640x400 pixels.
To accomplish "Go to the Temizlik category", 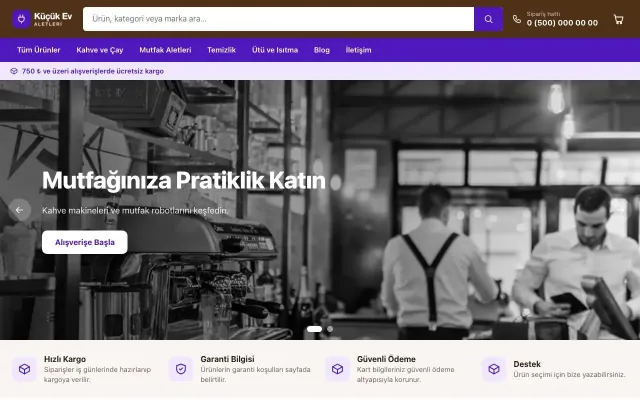I will pyautogui.click(x=221, y=50).
